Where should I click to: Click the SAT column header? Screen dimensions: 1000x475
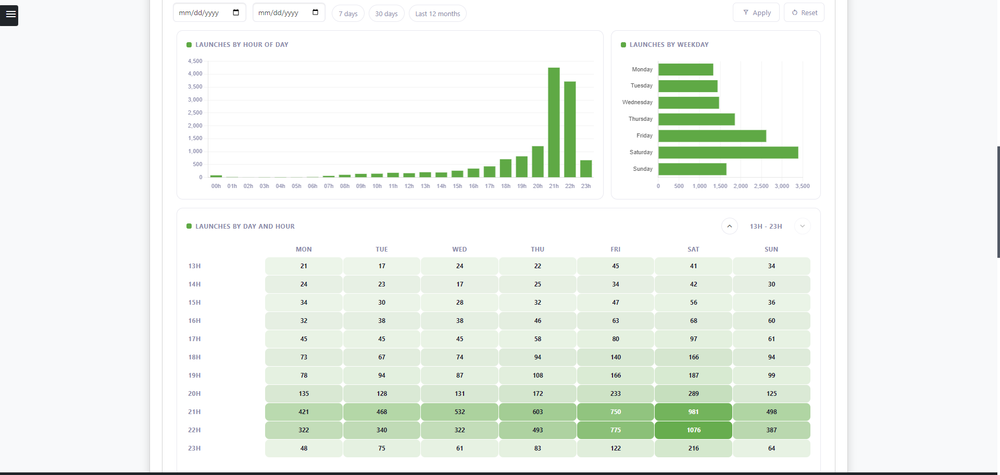coord(693,249)
